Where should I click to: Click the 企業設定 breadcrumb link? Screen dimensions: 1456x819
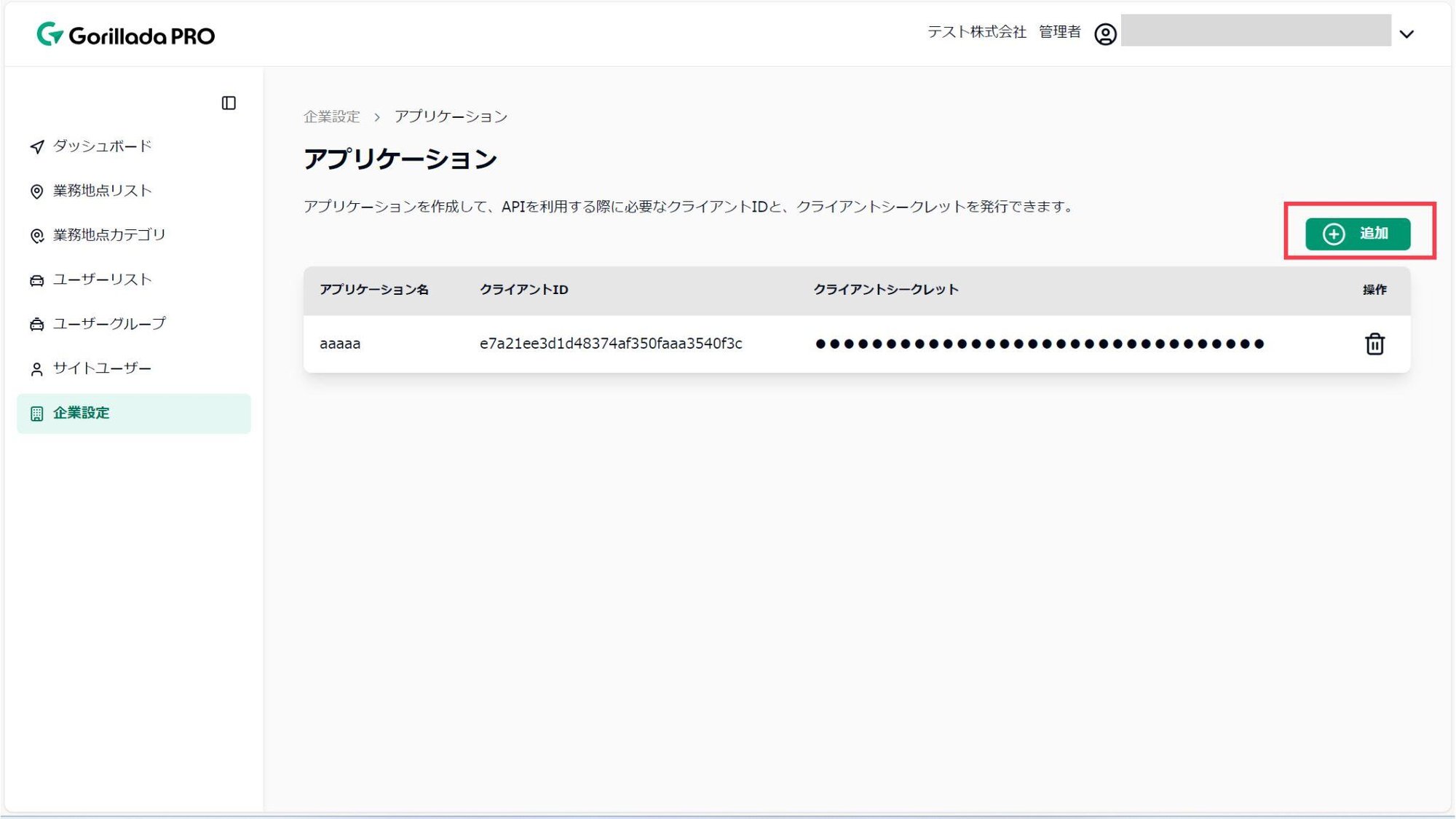pyautogui.click(x=332, y=116)
